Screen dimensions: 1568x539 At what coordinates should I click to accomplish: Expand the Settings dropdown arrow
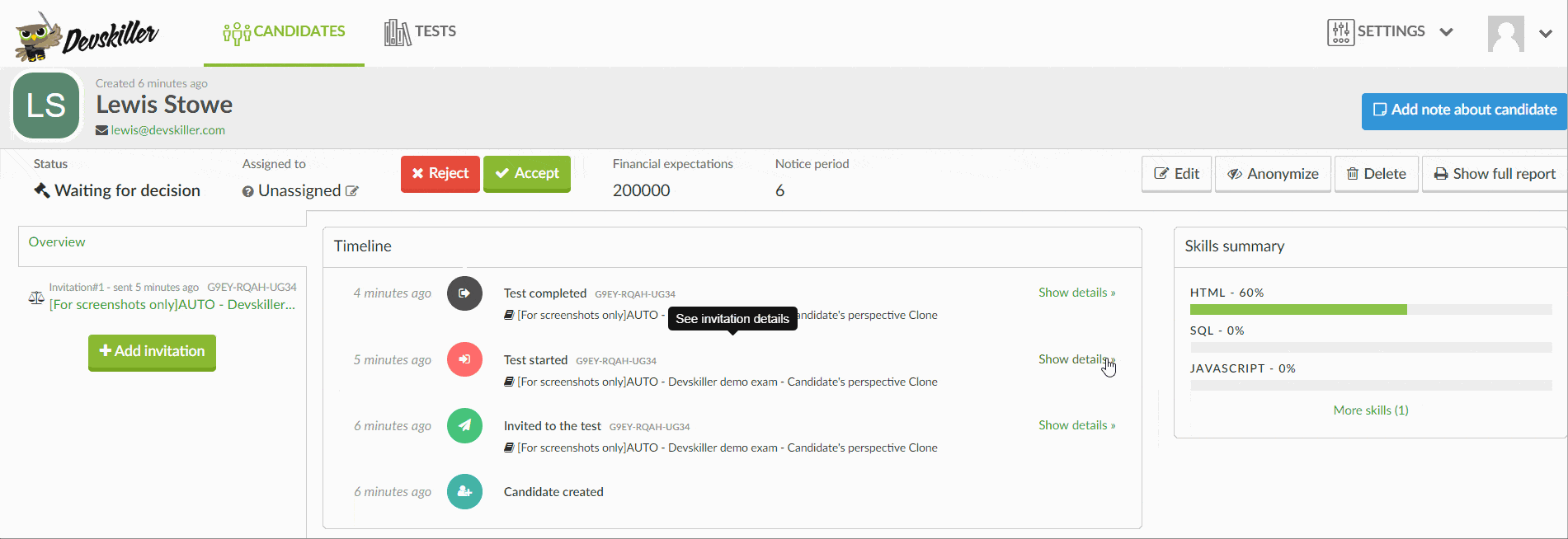[1446, 32]
